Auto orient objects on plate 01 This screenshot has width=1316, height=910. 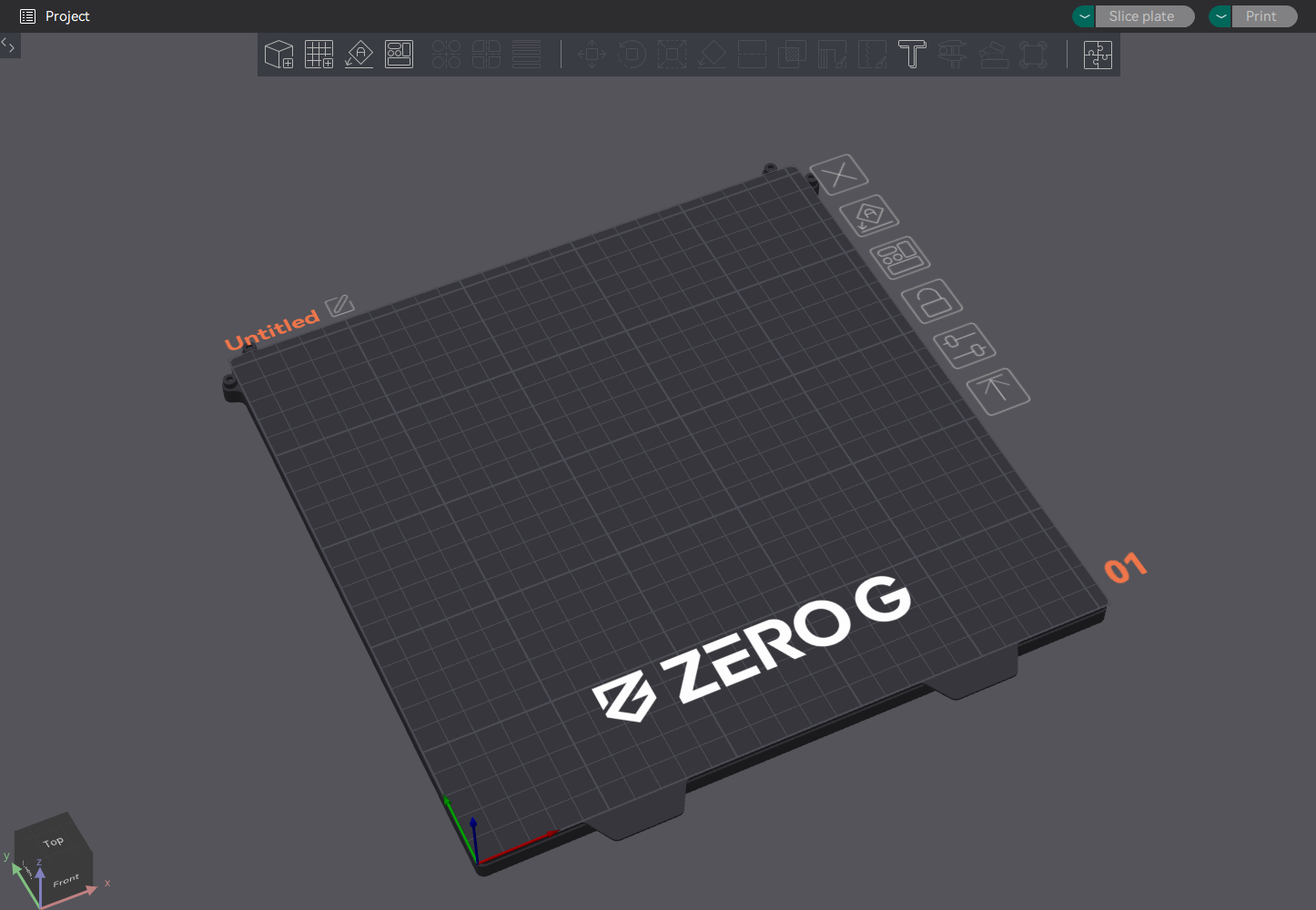pyautogui.click(x=869, y=216)
